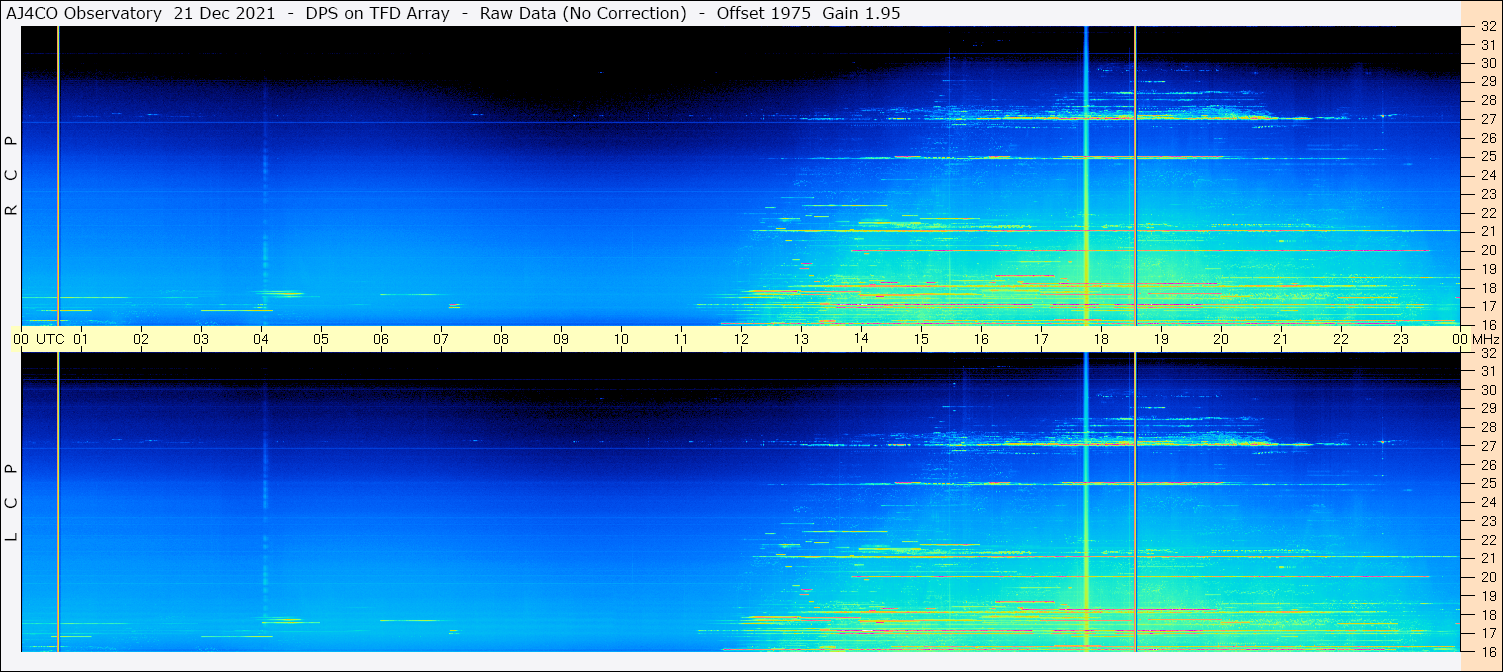Click the 12 hour label on the UTC axis
The height and width of the screenshot is (672, 1503).
(x=741, y=339)
